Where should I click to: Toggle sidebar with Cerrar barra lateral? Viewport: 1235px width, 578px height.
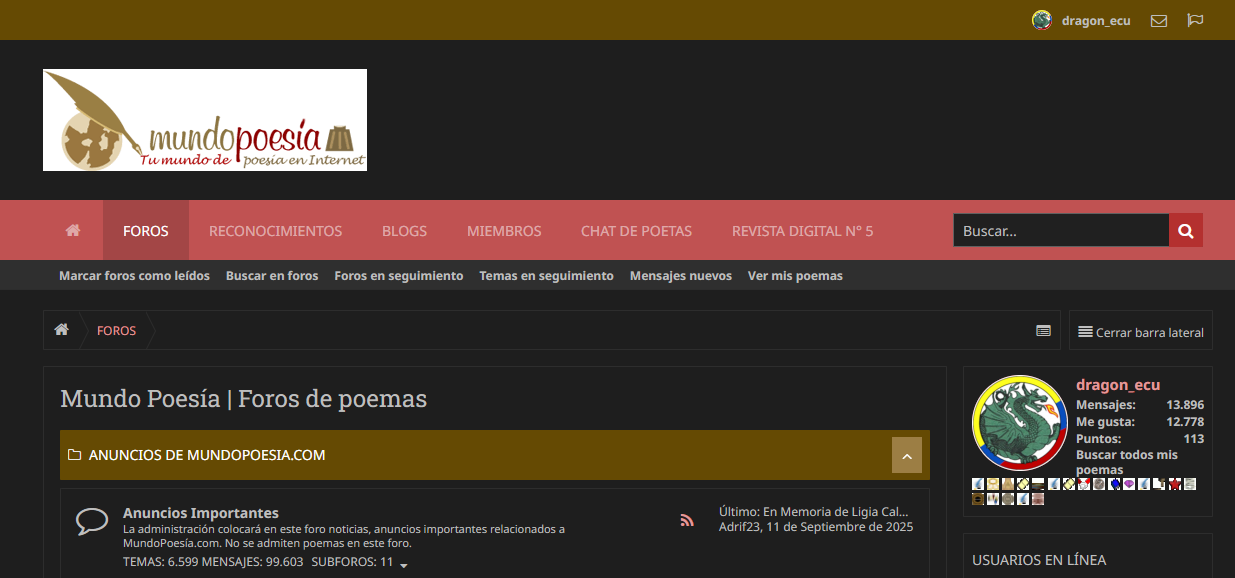[1141, 332]
